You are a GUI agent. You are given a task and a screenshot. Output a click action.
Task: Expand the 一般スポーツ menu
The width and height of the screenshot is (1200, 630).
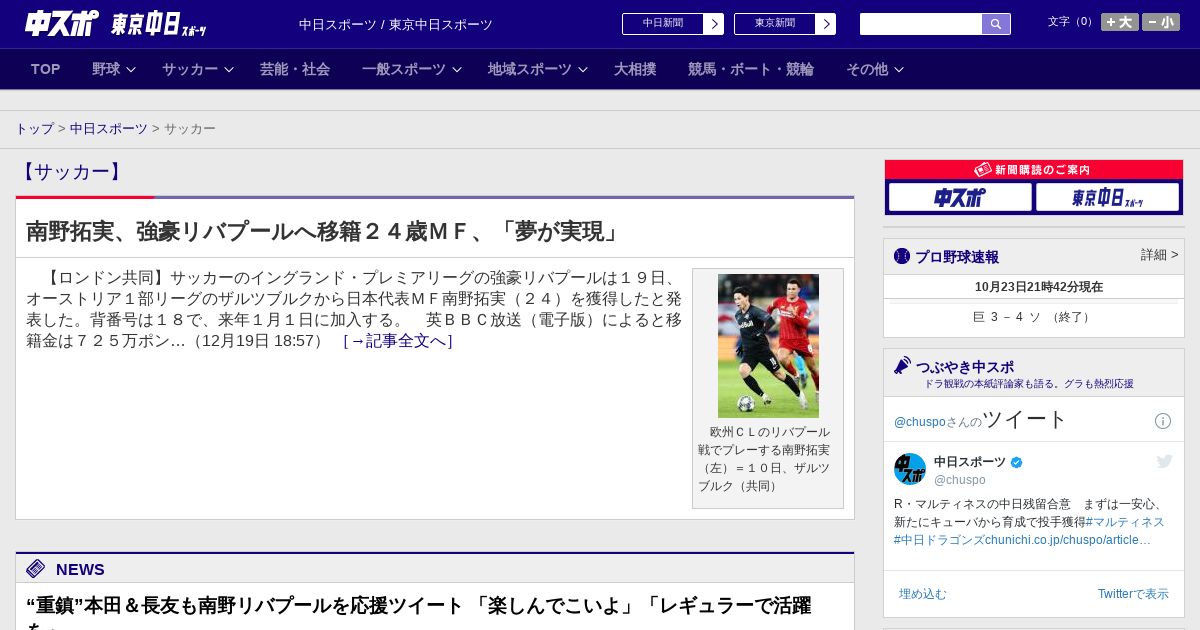(x=412, y=69)
